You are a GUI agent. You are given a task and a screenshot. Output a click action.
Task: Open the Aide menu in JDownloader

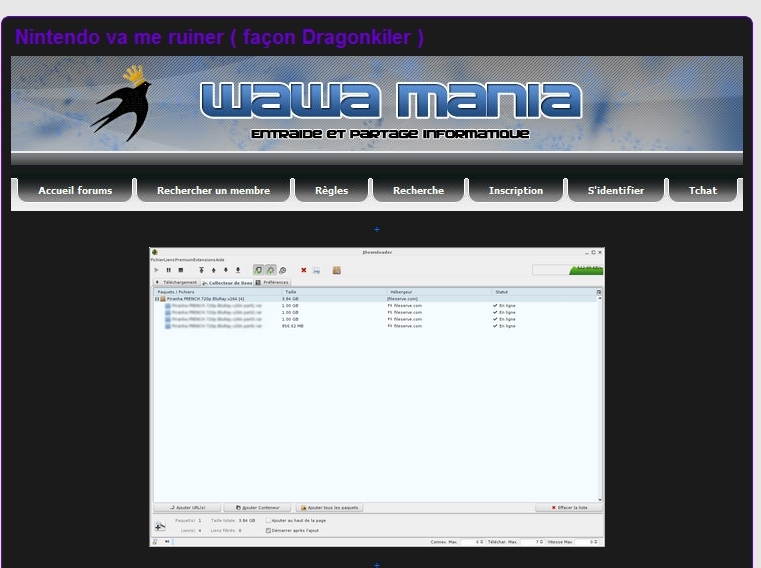[220, 260]
